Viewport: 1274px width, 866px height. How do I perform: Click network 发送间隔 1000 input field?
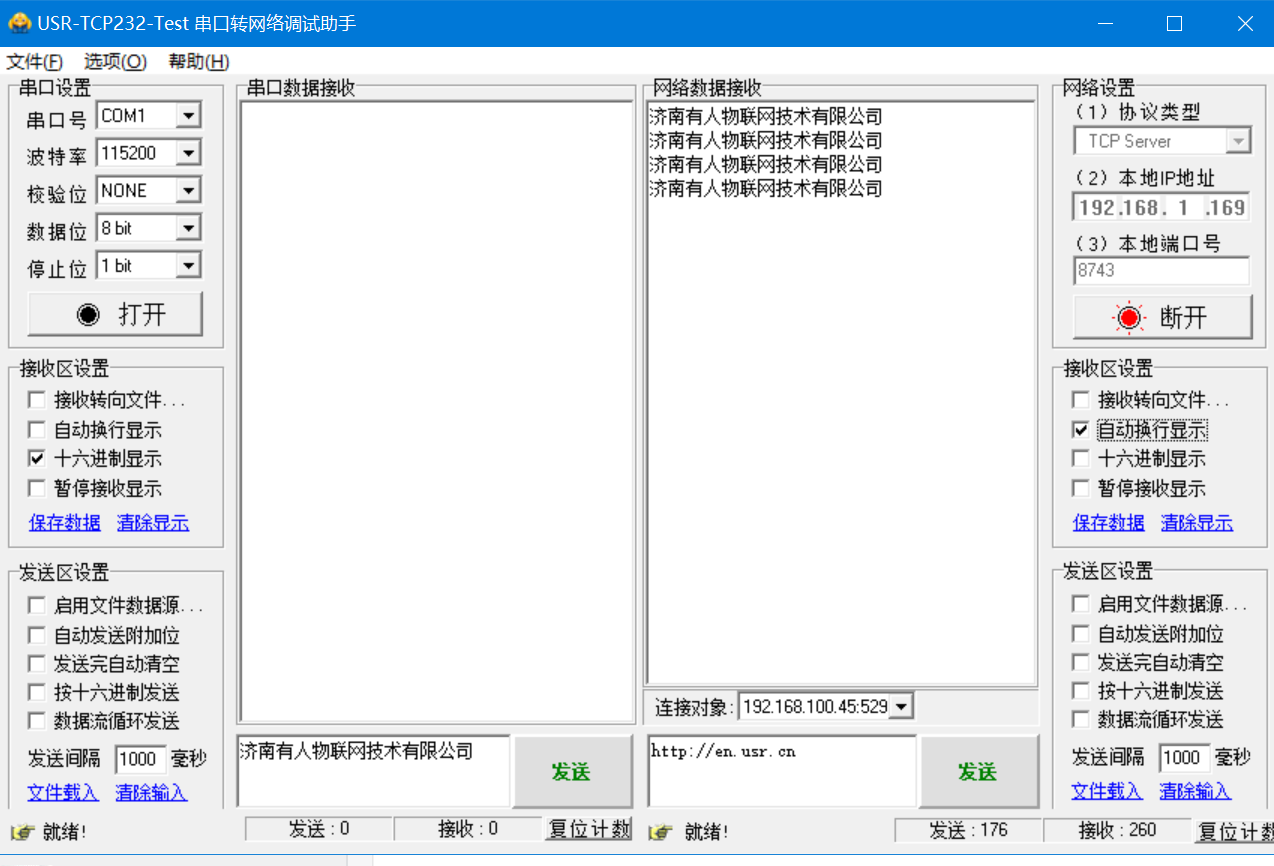tap(1184, 757)
